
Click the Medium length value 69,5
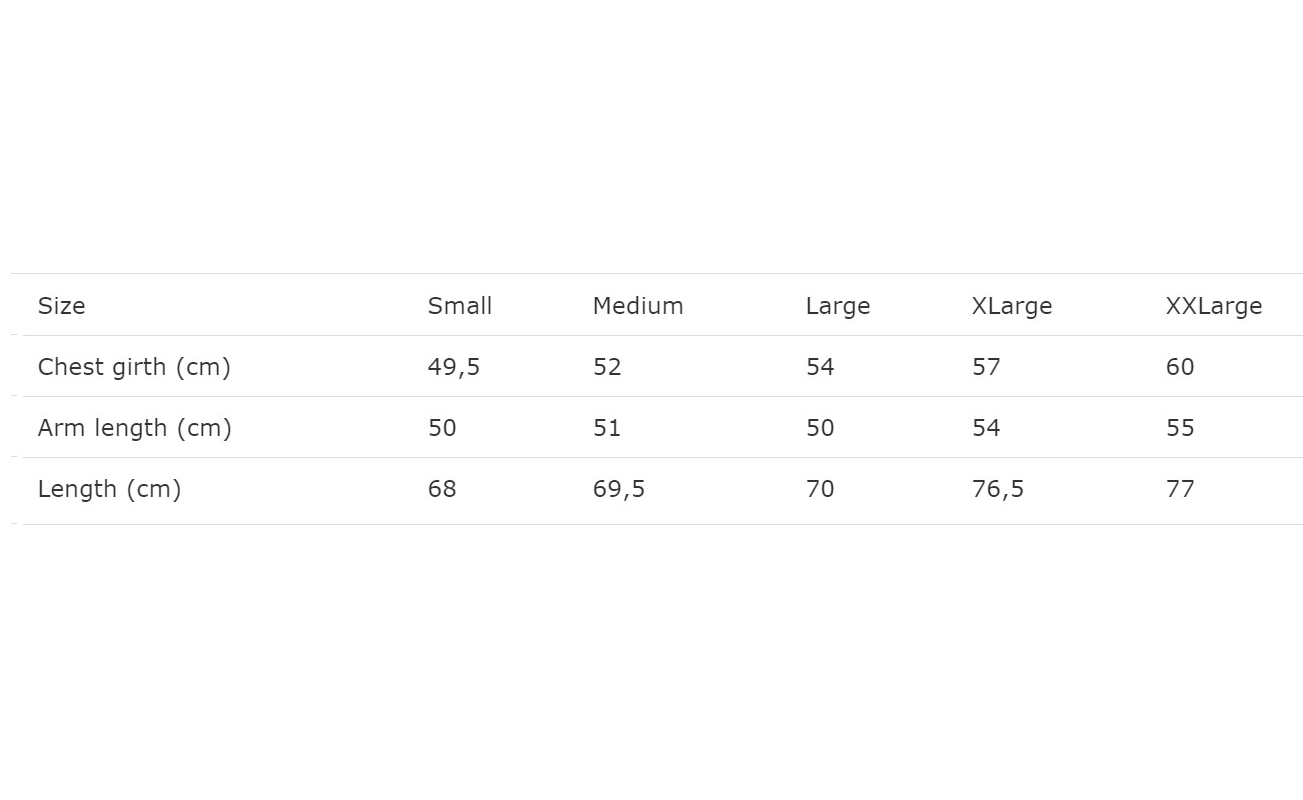click(x=619, y=489)
